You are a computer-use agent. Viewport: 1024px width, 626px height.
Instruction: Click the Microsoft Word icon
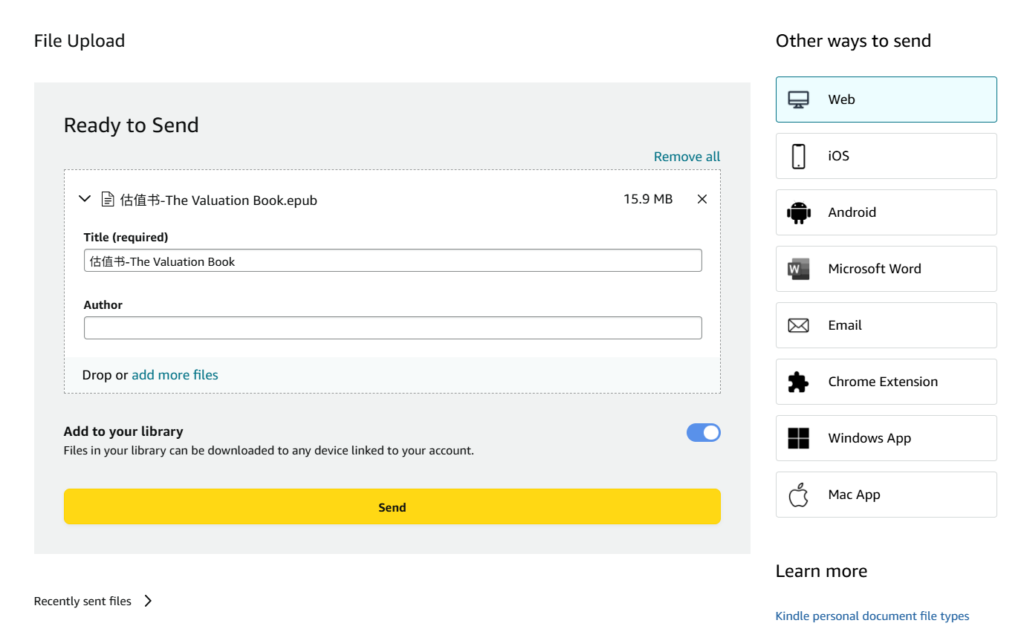(x=798, y=269)
